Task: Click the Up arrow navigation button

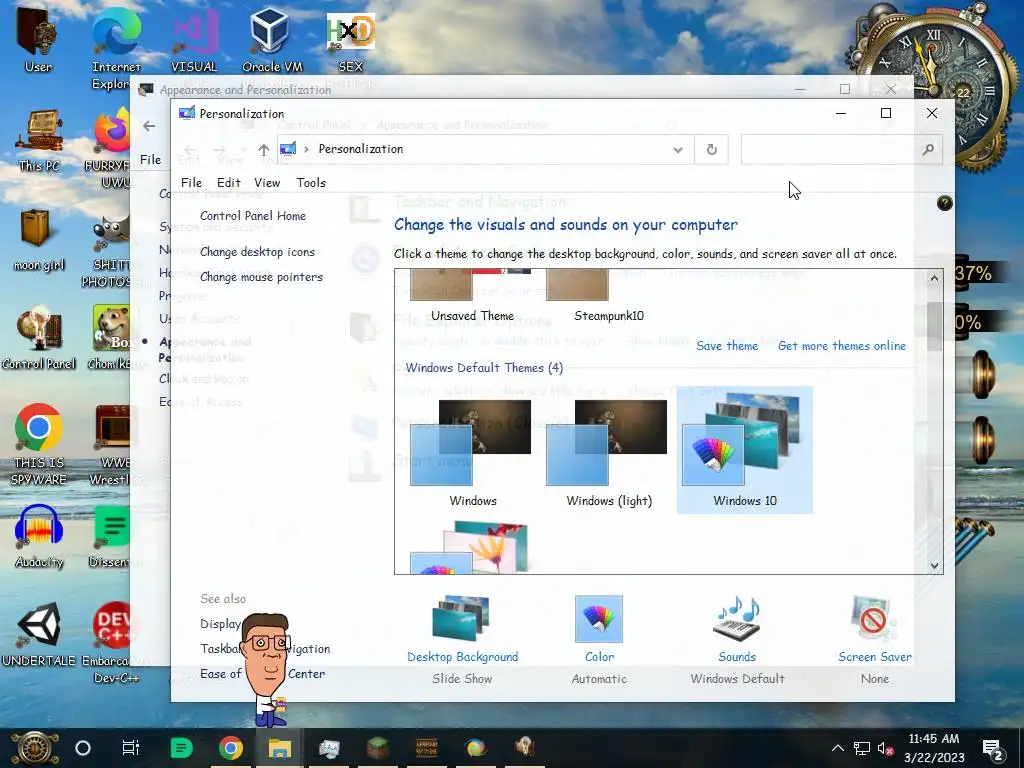Action: point(263,150)
